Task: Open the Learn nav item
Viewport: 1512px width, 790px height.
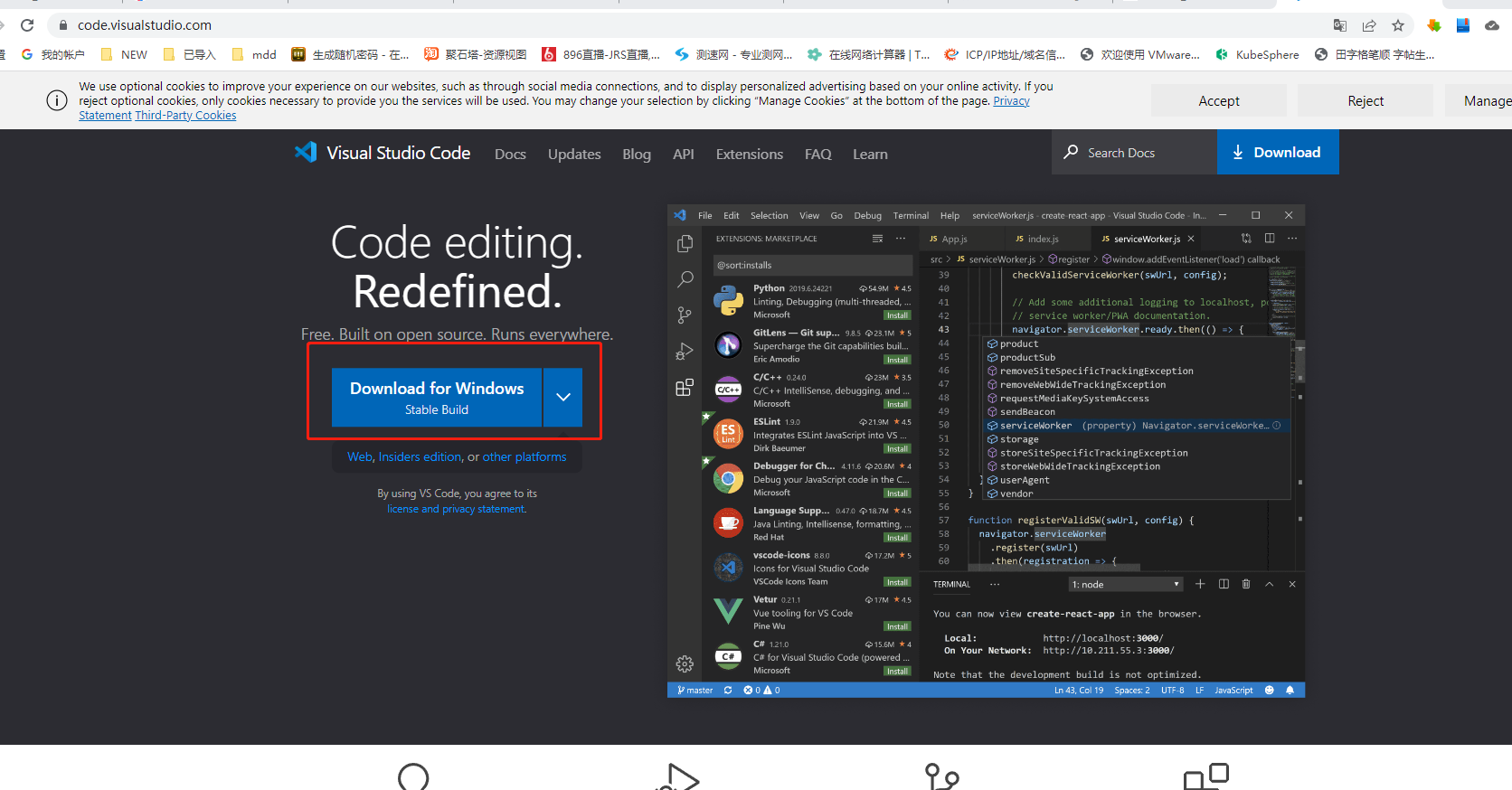Action: click(x=870, y=154)
